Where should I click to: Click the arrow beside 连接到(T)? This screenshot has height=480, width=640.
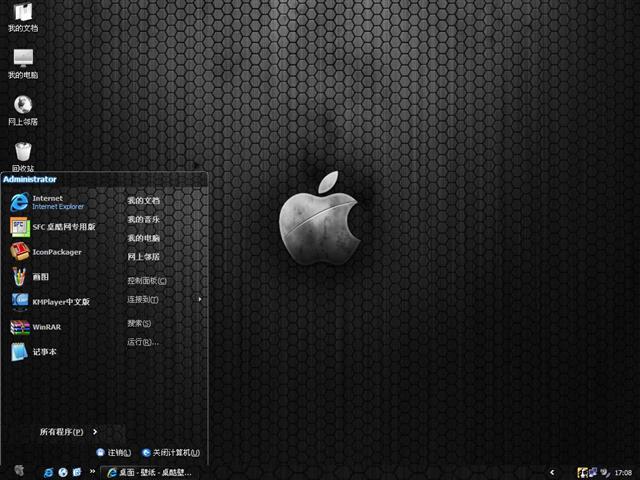[200, 299]
